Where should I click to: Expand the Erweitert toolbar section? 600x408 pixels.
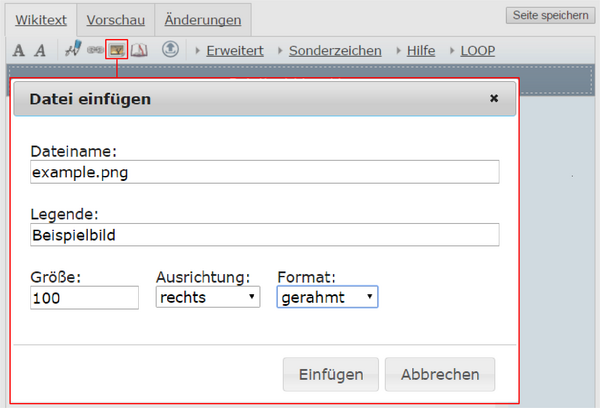pyautogui.click(x=235, y=51)
